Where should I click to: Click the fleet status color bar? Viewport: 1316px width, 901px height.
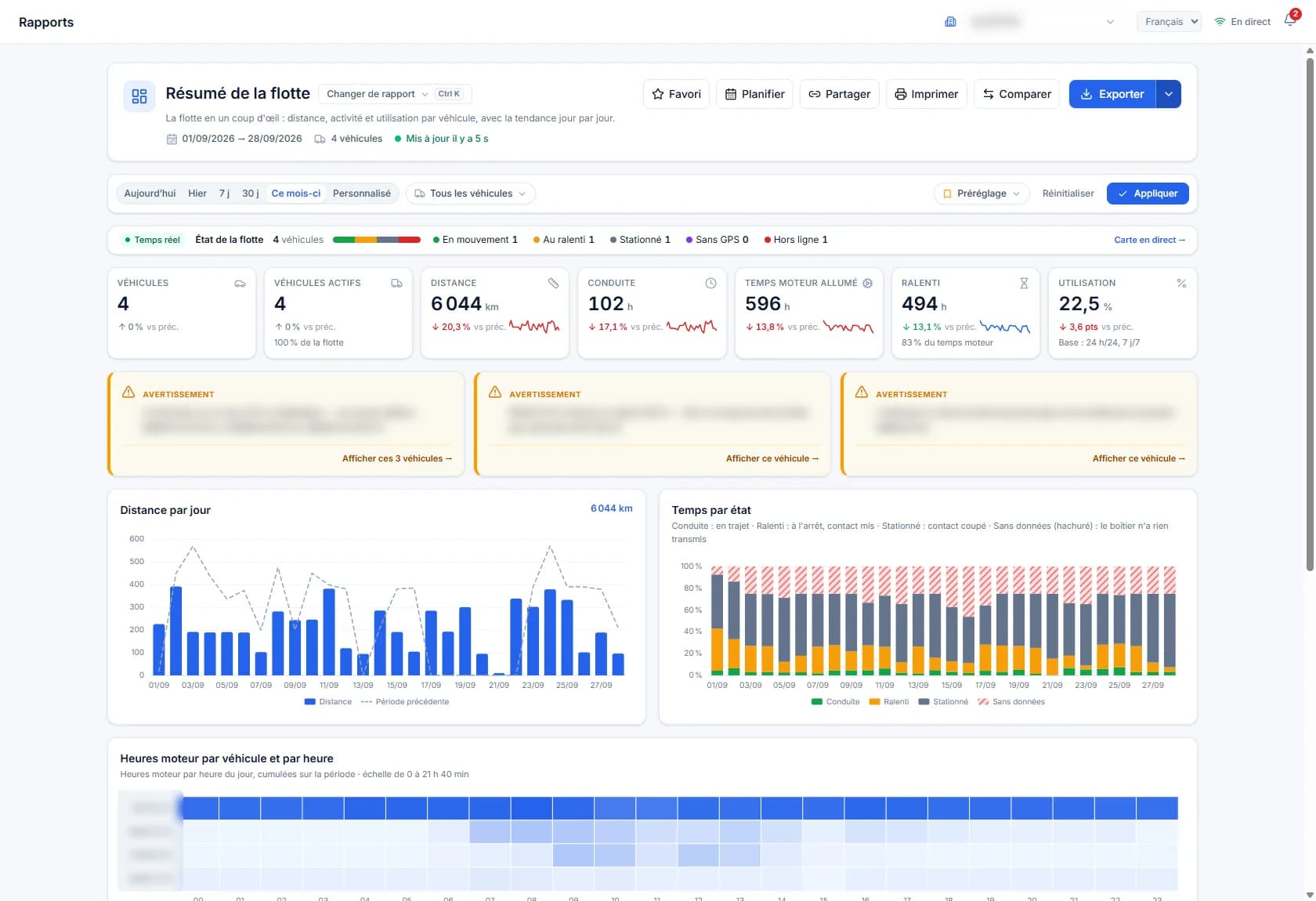click(377, 240)
